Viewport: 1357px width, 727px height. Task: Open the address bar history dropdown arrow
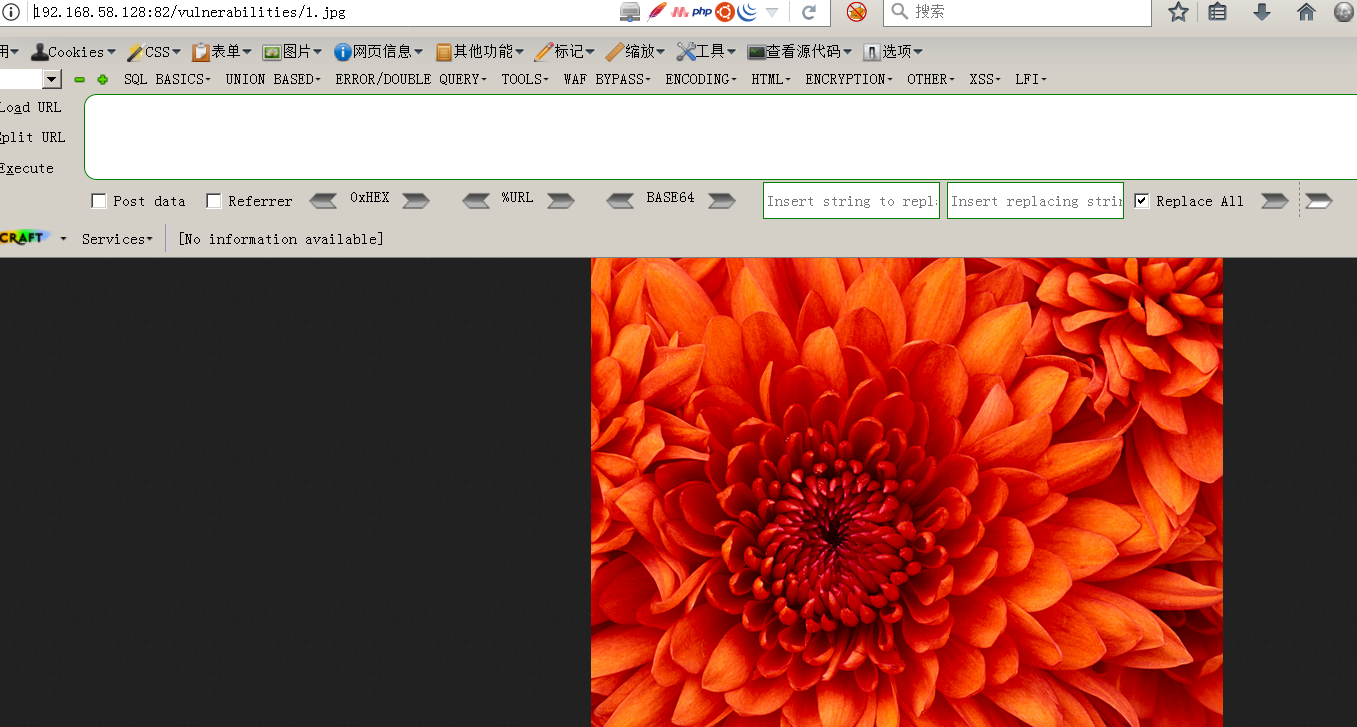point(772,13)
